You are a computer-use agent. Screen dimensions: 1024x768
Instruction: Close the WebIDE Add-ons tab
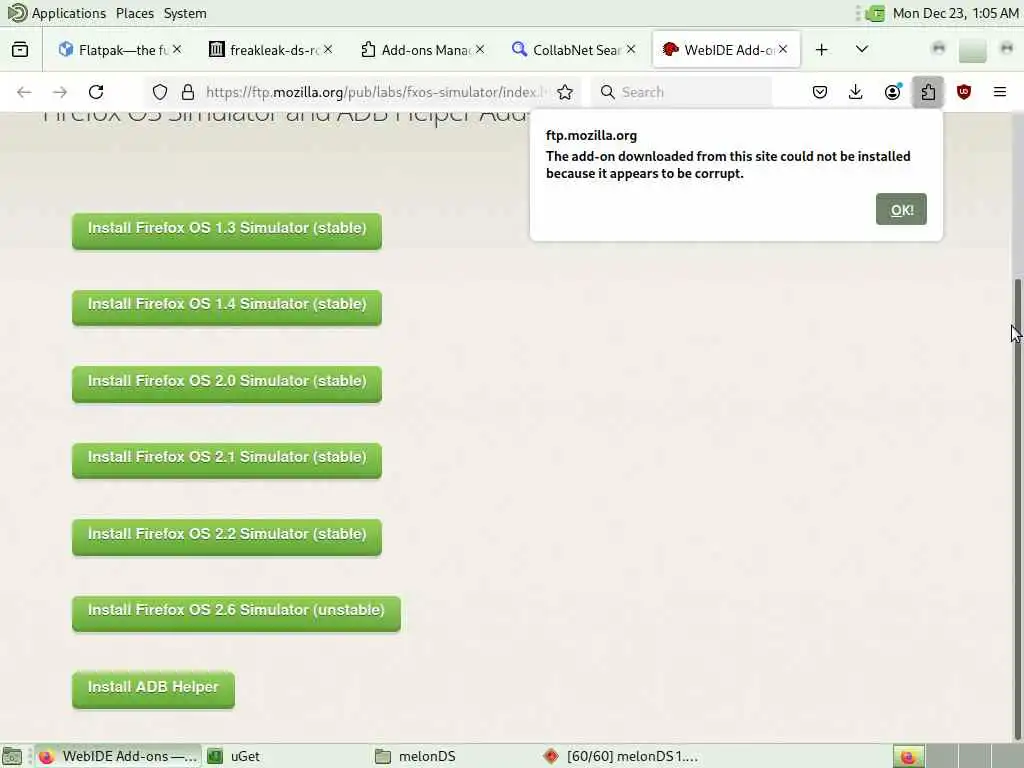[x=783, y=49]
